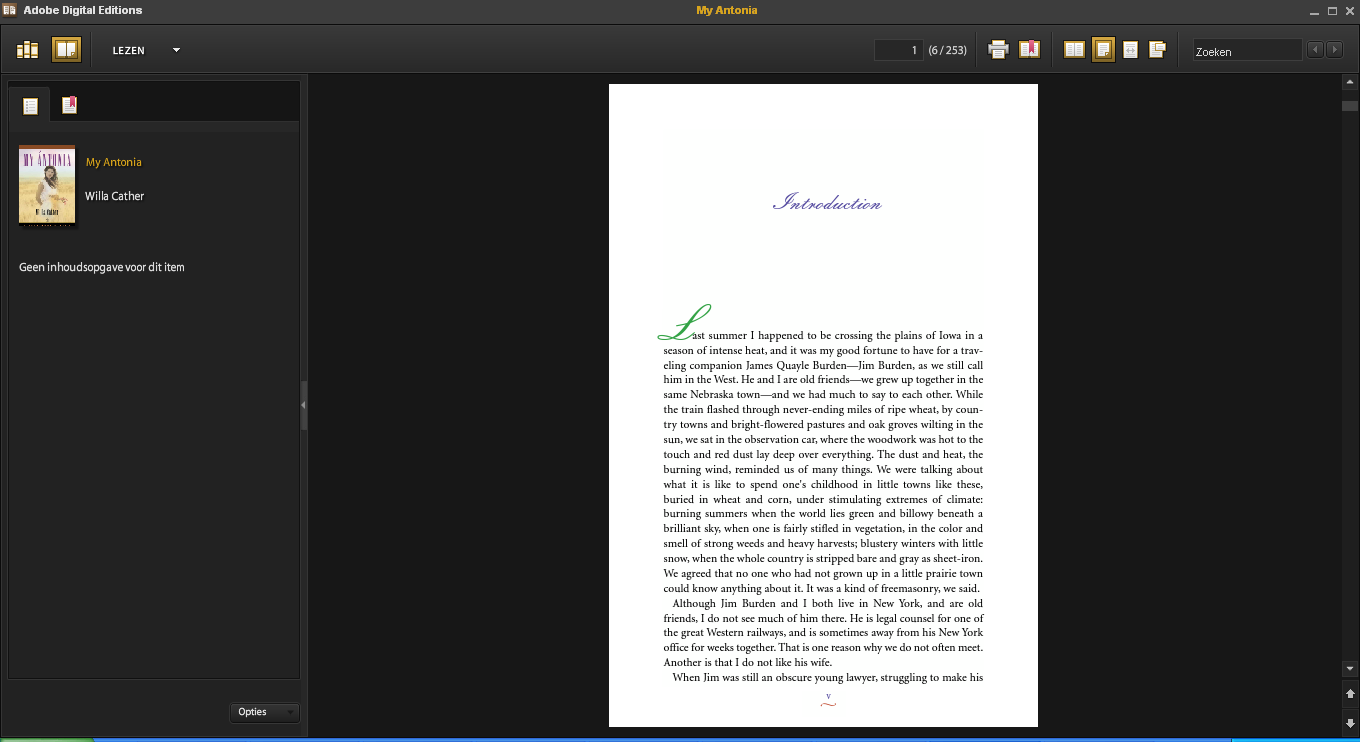The width and height of the screenshot is (1360, 742).
Task: Click the Zoeken search field
Action: tap(1247, 50)
